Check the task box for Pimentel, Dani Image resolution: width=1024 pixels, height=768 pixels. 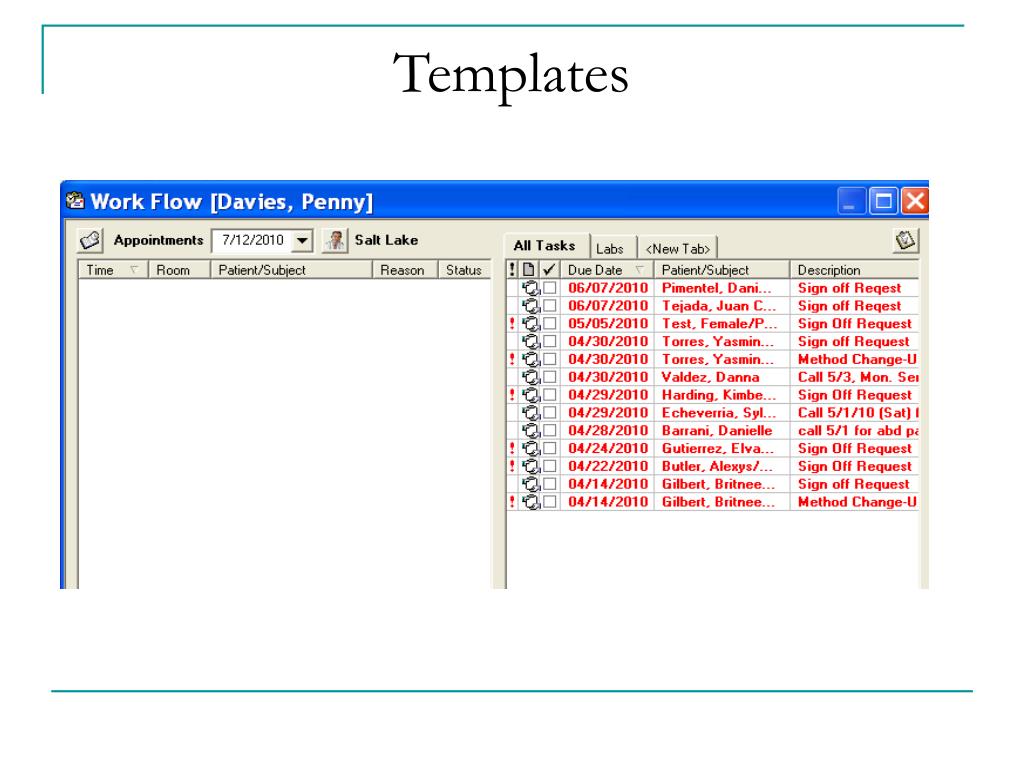[x=550, y=288]
